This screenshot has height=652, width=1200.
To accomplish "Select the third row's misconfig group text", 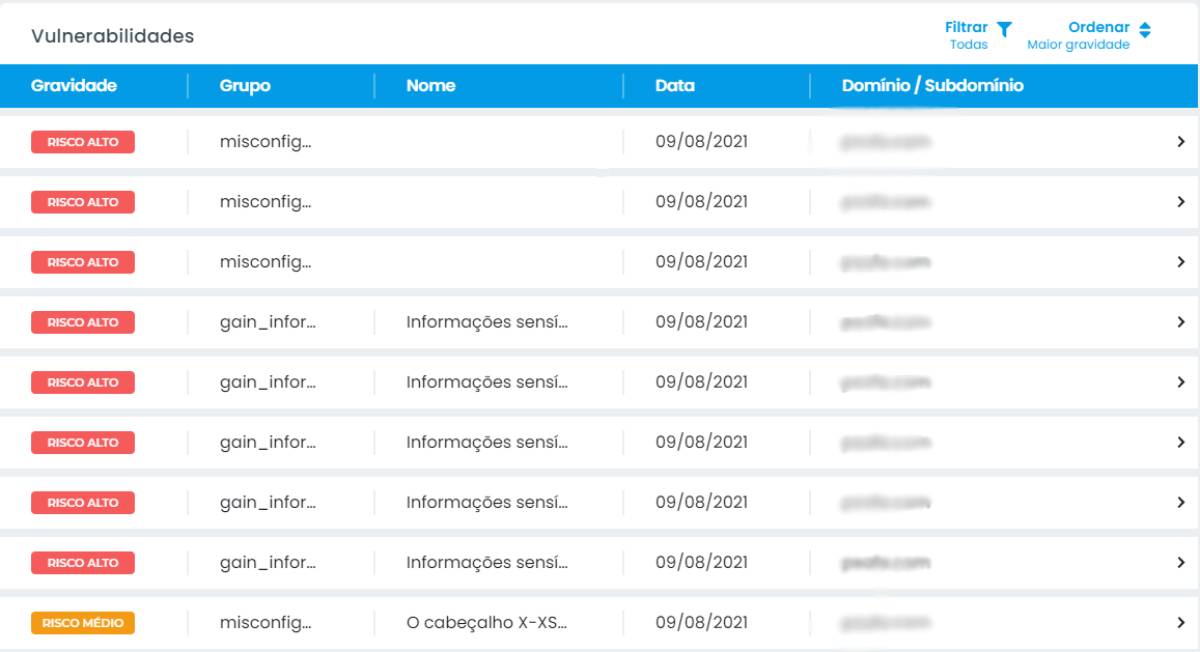I will pyautogui.click(x=266, y=262).
